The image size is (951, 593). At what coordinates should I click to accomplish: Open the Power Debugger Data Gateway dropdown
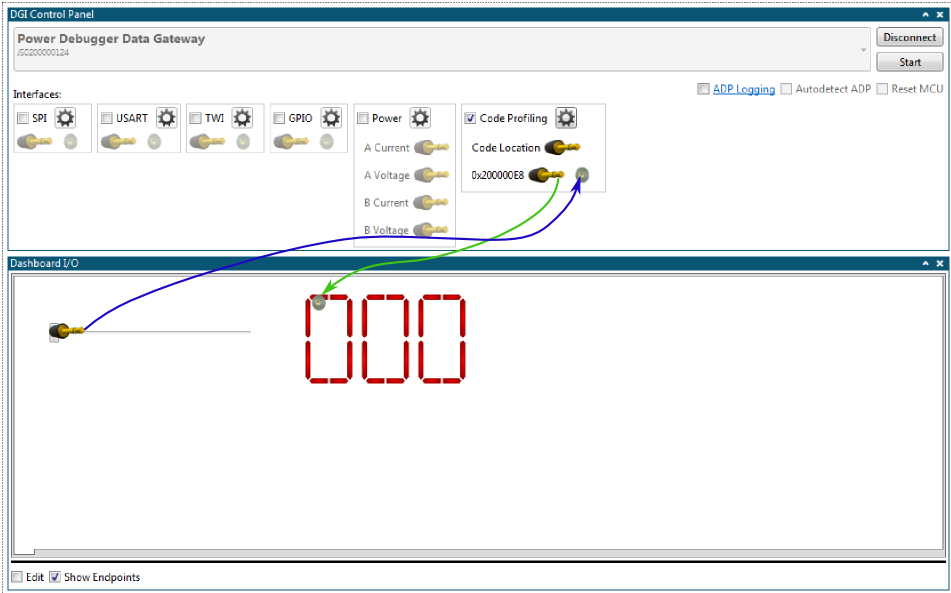coord(864,50)
